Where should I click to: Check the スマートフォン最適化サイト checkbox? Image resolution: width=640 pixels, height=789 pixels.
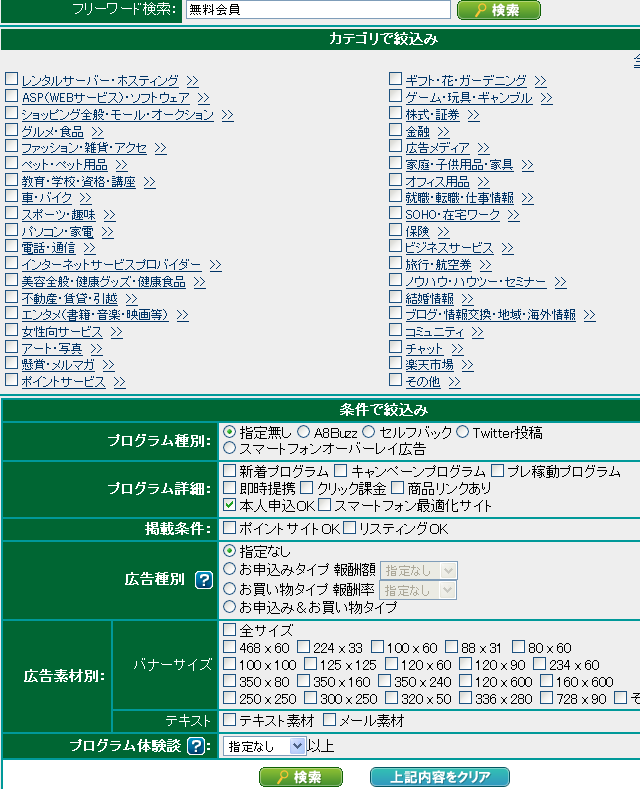point(325,505)
